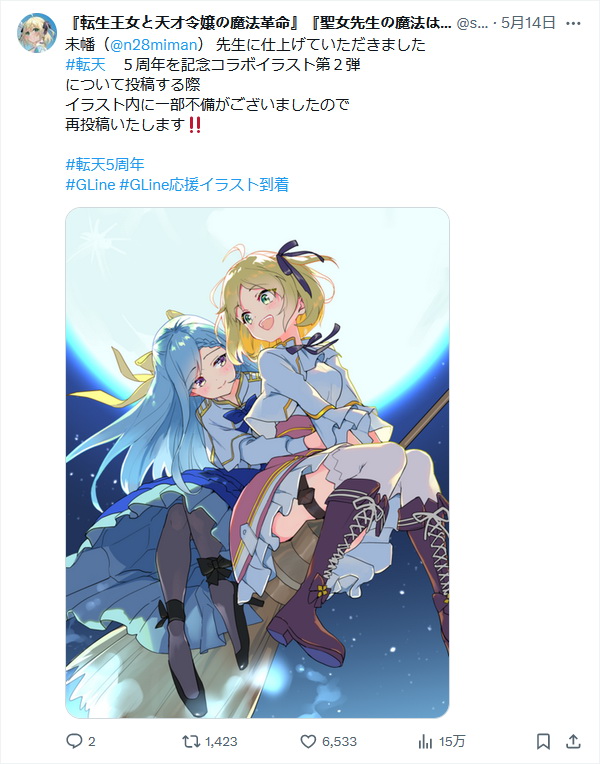Open the @n28miman mention link

(x=154, y=45)
